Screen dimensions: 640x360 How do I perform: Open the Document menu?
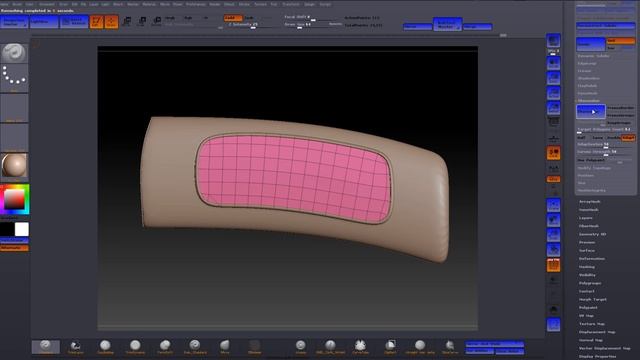[47, 4]
